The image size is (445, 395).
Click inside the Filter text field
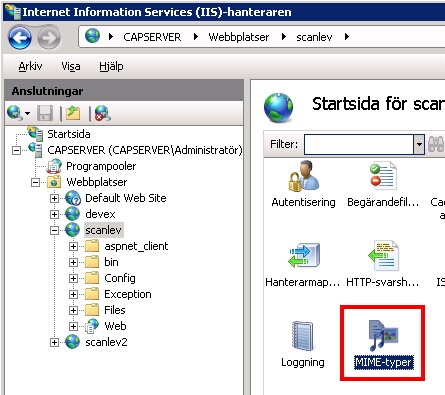click(359, 144)
